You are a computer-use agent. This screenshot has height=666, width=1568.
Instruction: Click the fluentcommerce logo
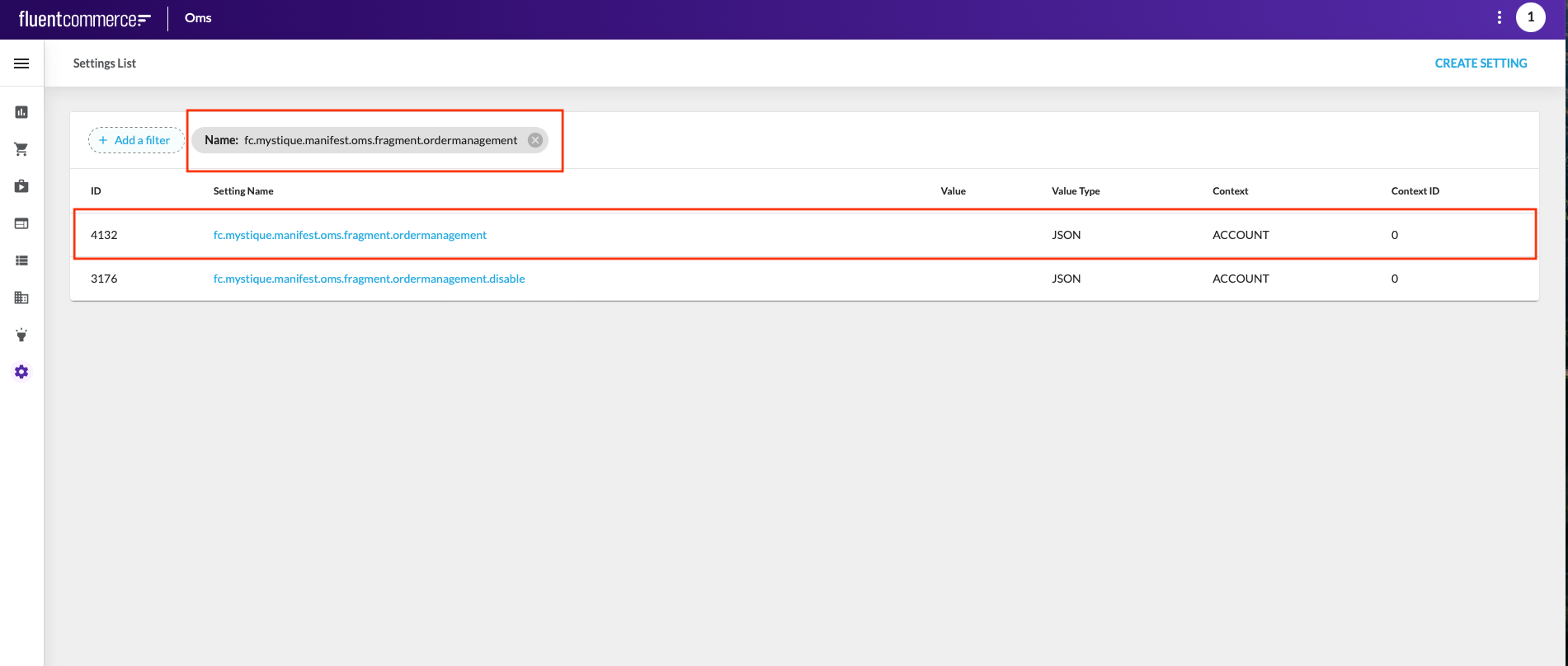click(84, 18)
